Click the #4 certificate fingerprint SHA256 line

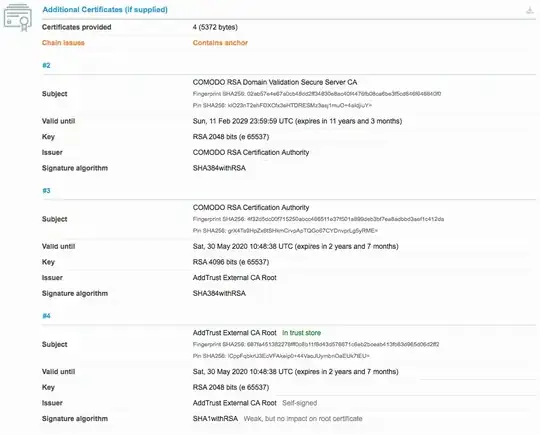click(316, 344)
